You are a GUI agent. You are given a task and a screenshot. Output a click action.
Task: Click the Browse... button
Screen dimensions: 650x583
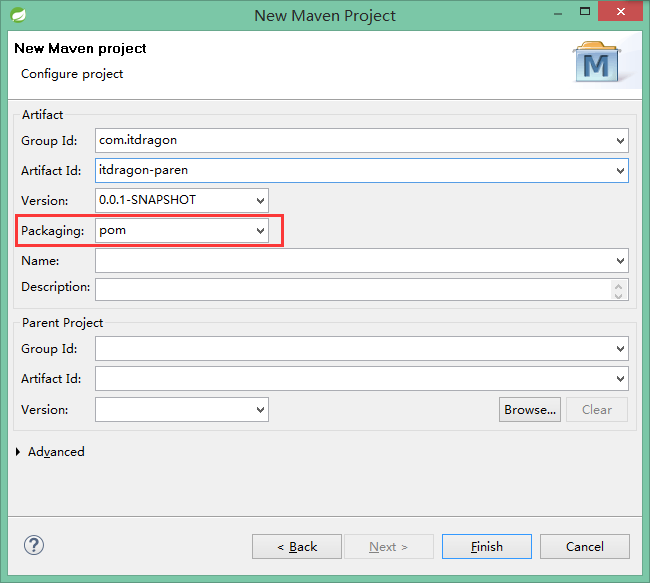(530, 410)
